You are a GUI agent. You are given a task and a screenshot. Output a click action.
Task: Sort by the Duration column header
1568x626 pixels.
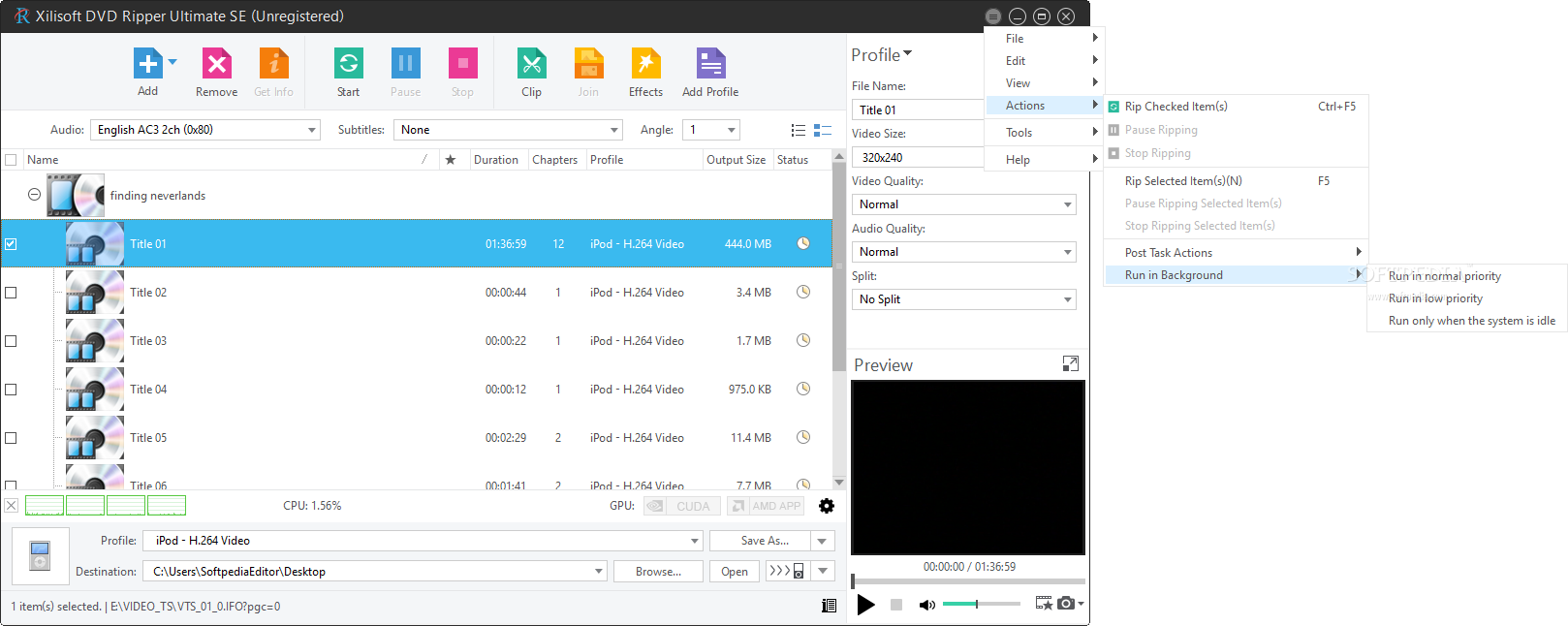[x=496, y=160]
